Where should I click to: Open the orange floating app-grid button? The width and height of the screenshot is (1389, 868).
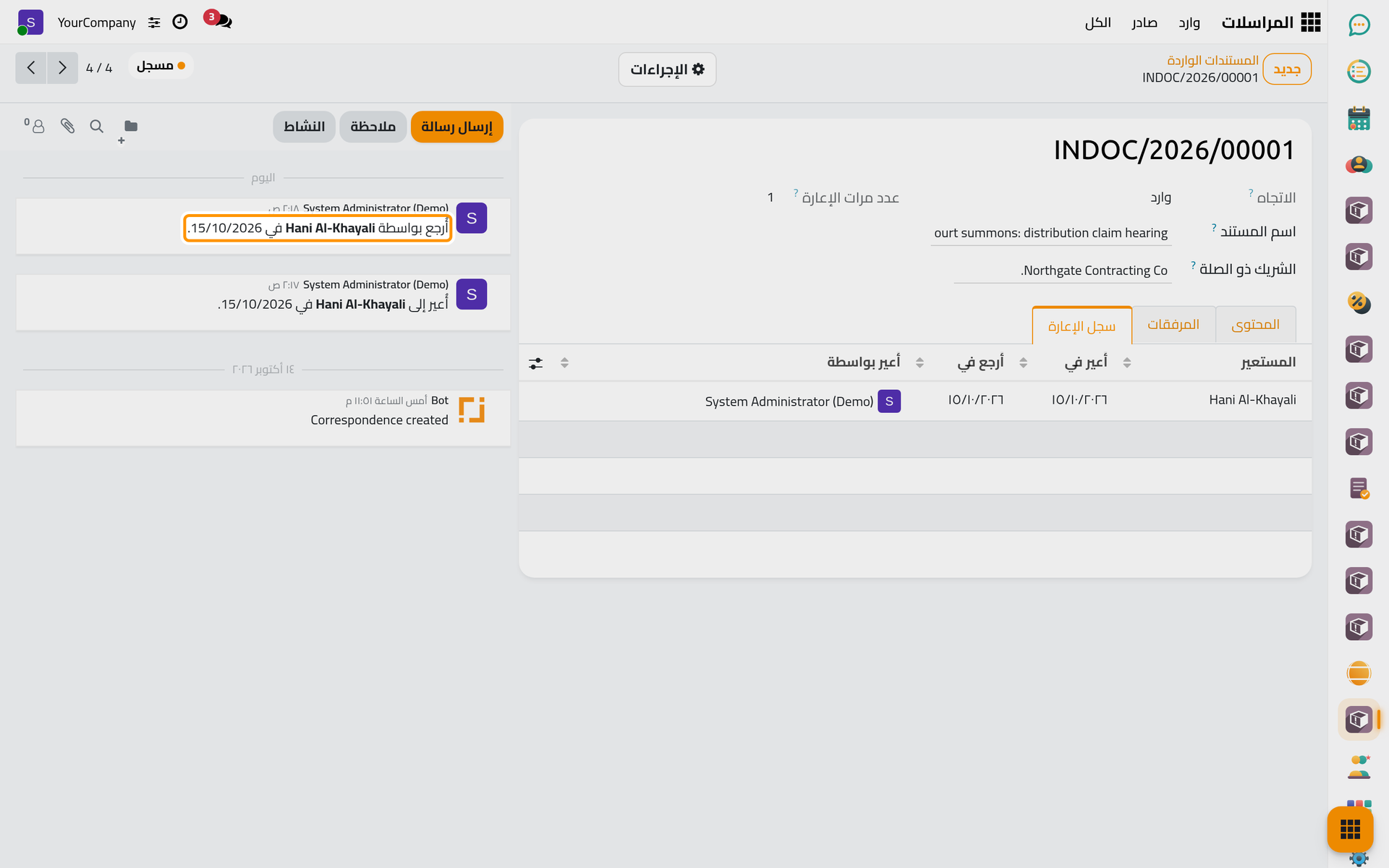pos(1350,829)
